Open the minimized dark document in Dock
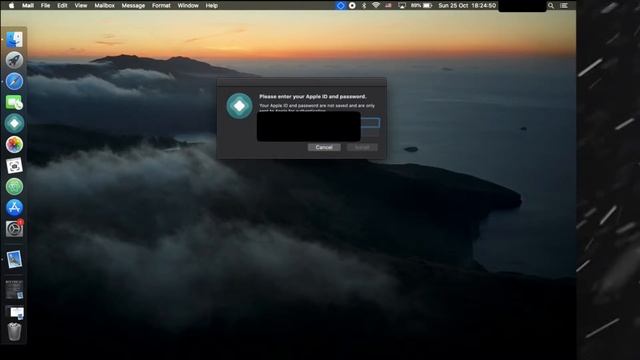The width and height of the screenshot is (640, 360). coord(14,289)
